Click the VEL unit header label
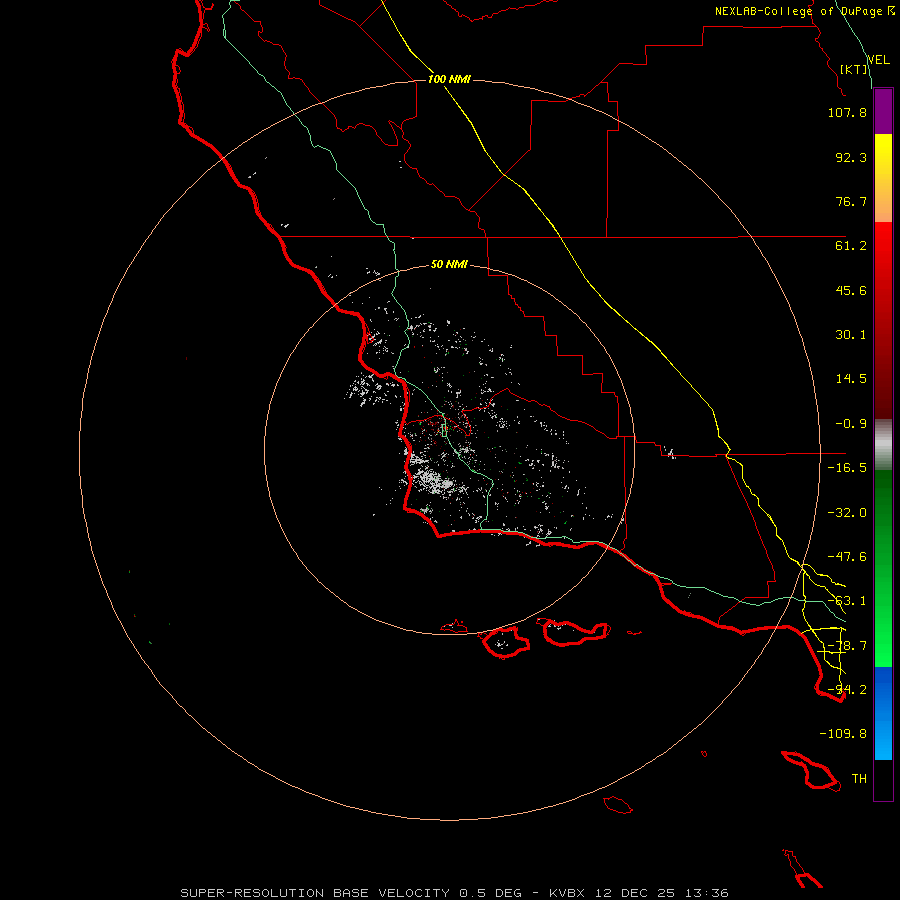The image size is (900, 900). pyautogui.click(x=878, y=60)
